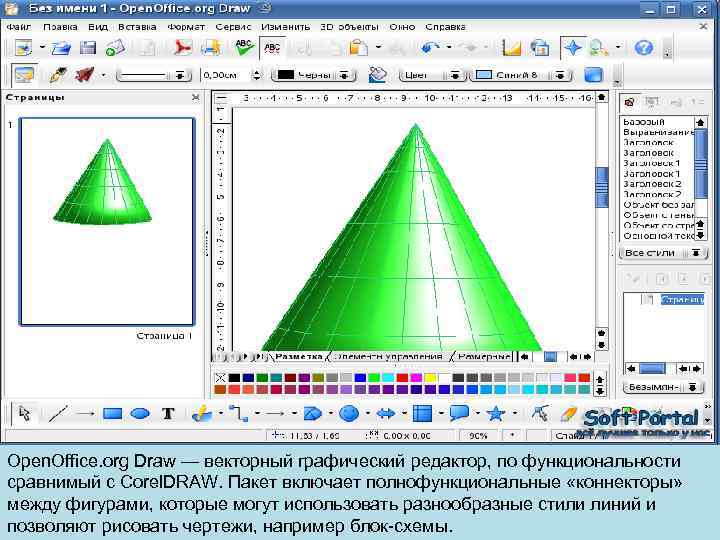Select the Connector tool
This screenshot has width=720, height=540.
click(x=238, y=414)
